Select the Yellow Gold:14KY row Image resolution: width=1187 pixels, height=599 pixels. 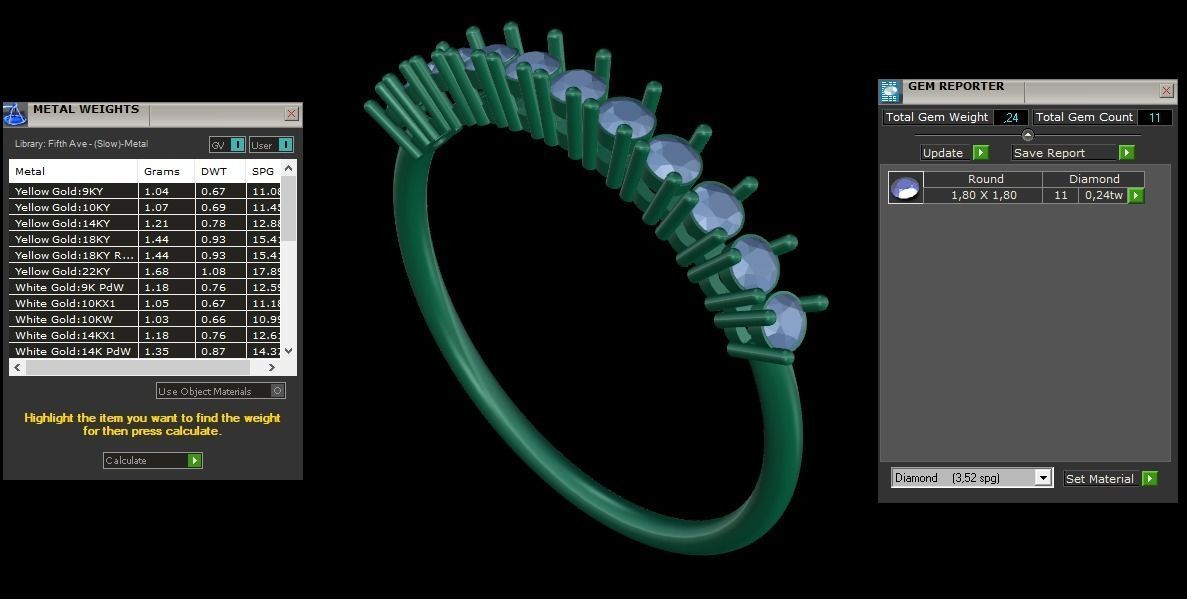(x=145, y=223)
